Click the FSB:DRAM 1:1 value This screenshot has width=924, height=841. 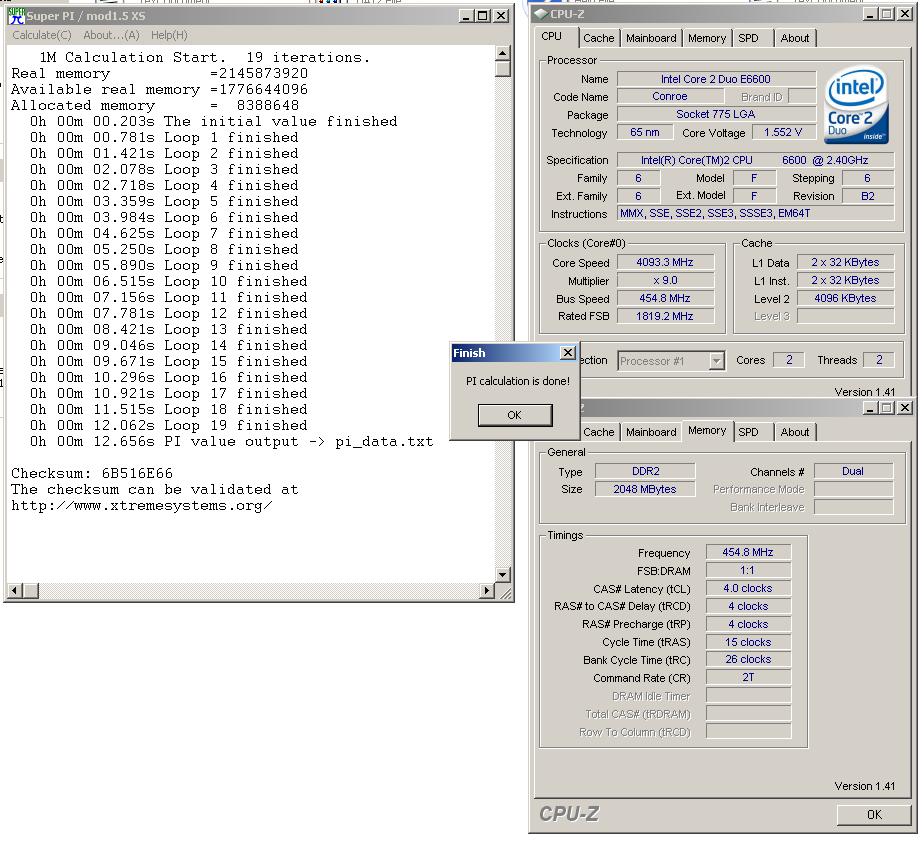click(748, 570)
